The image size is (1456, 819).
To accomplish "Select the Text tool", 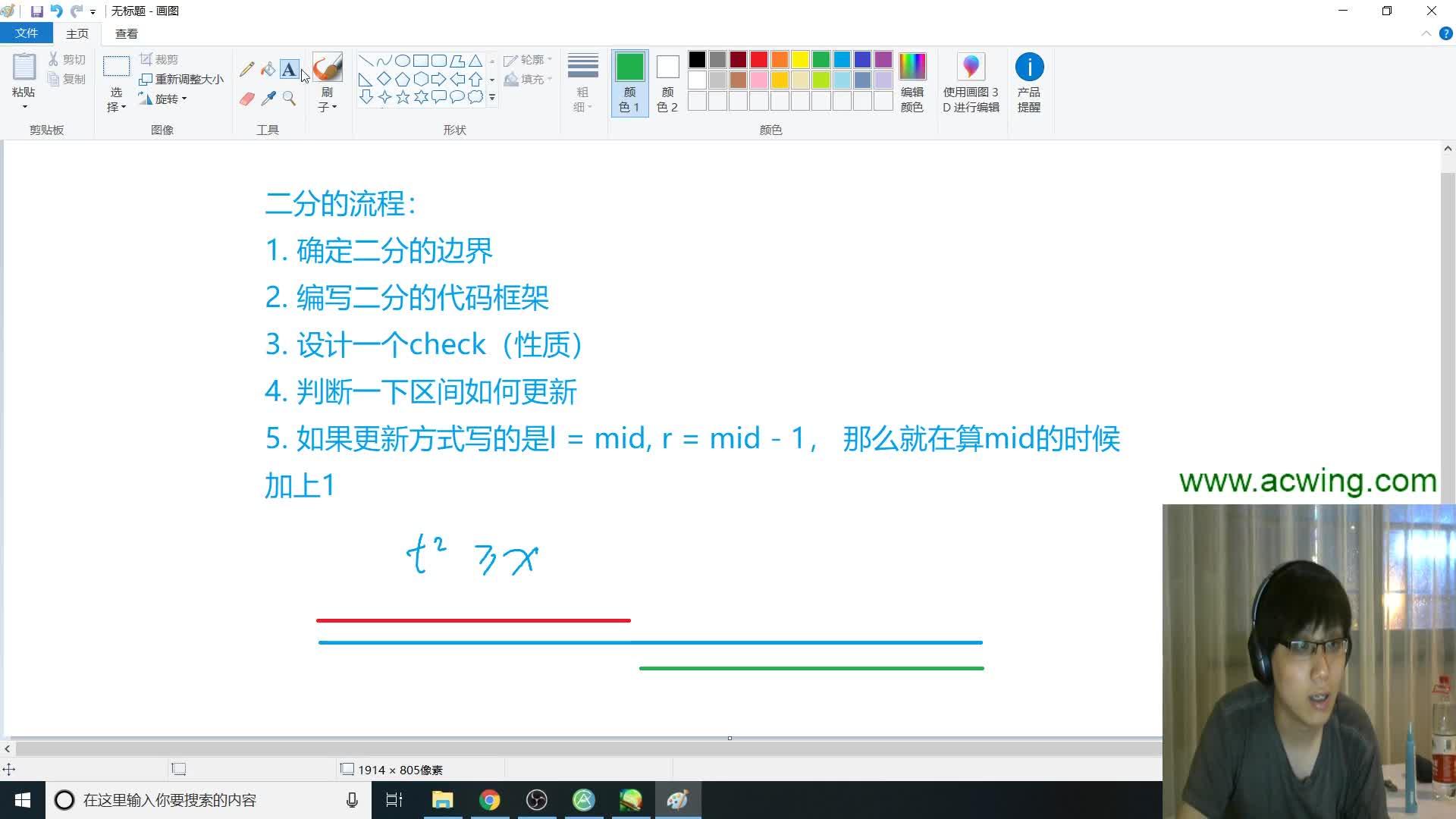I will 289,68.
